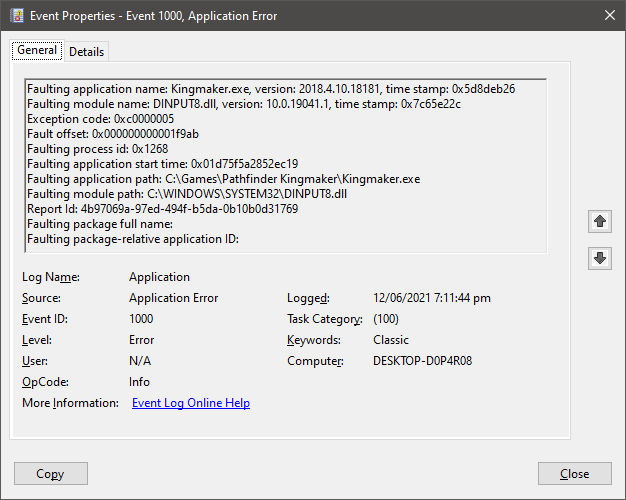The width and height of the screenshot is (626, 500).
Task: Click the More Information label
Action: pos(70,403)
